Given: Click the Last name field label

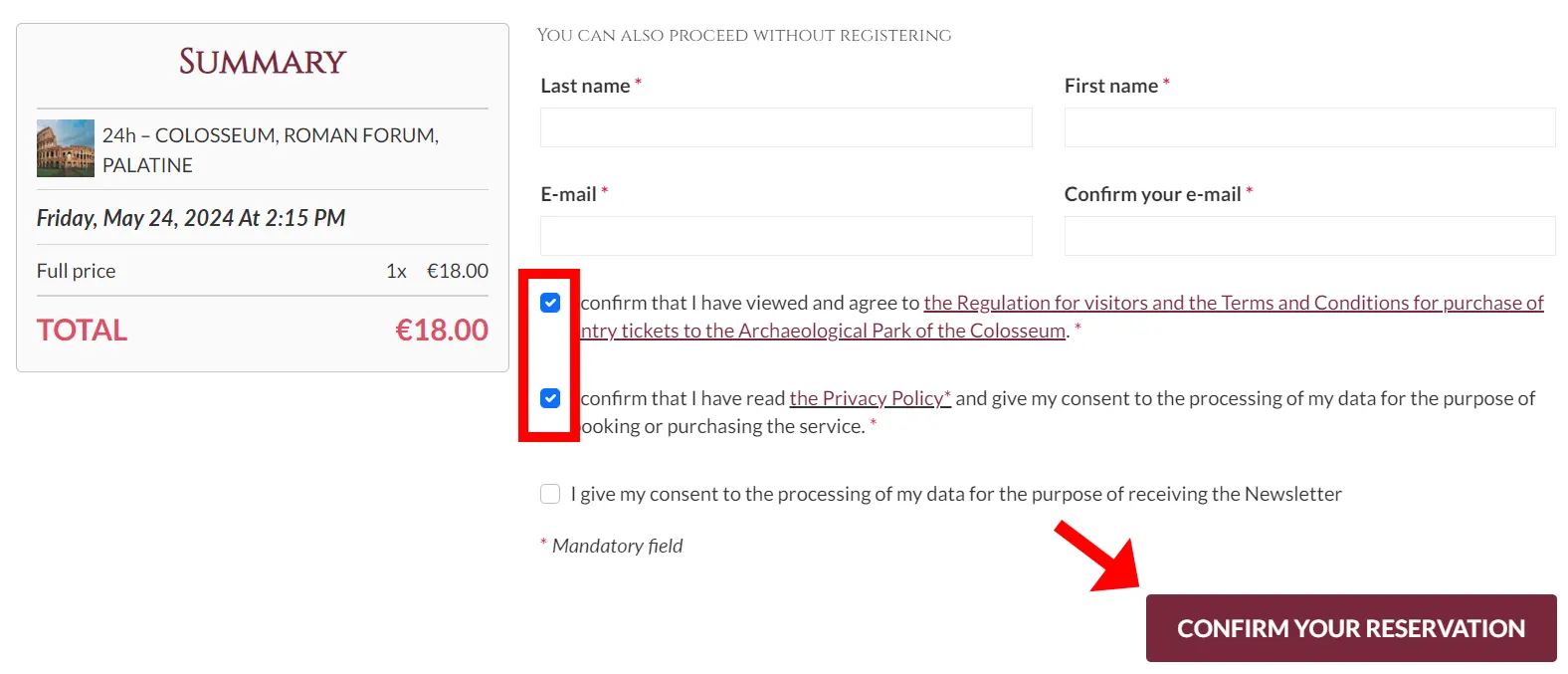Looking at the screenshot, I should (585, 86).
